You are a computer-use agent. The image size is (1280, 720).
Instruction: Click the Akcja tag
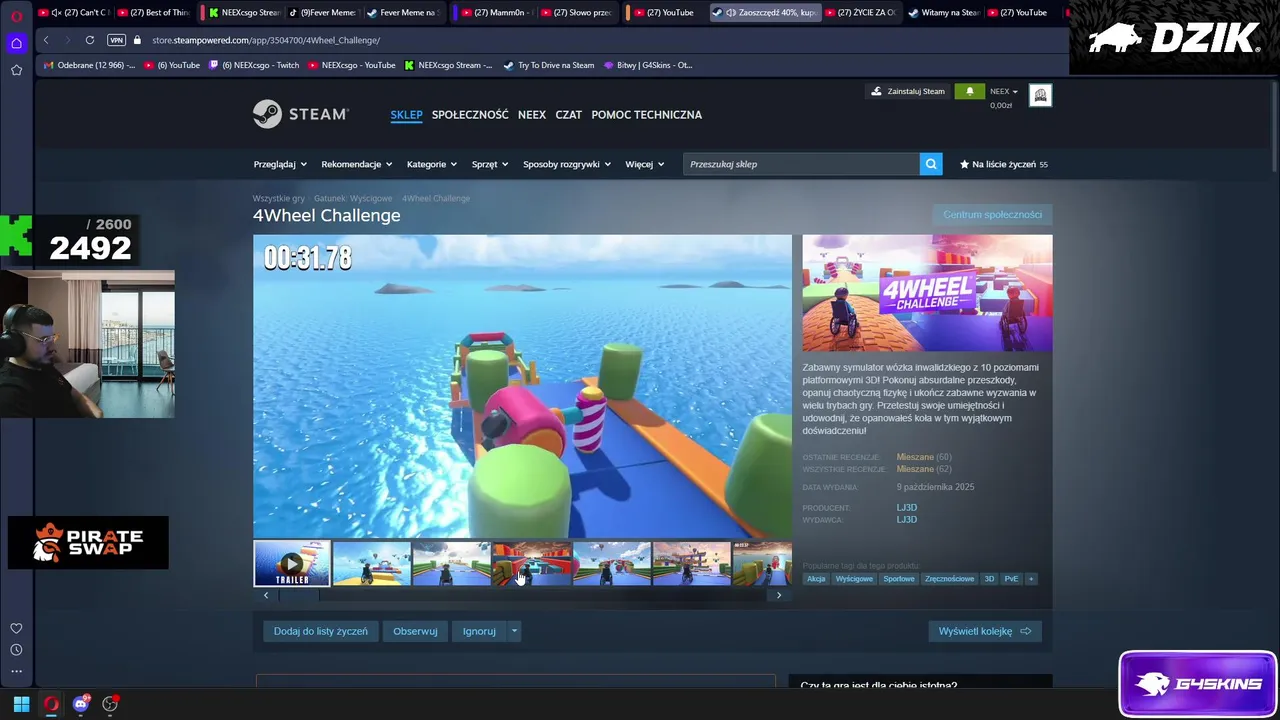pos(816,579)
